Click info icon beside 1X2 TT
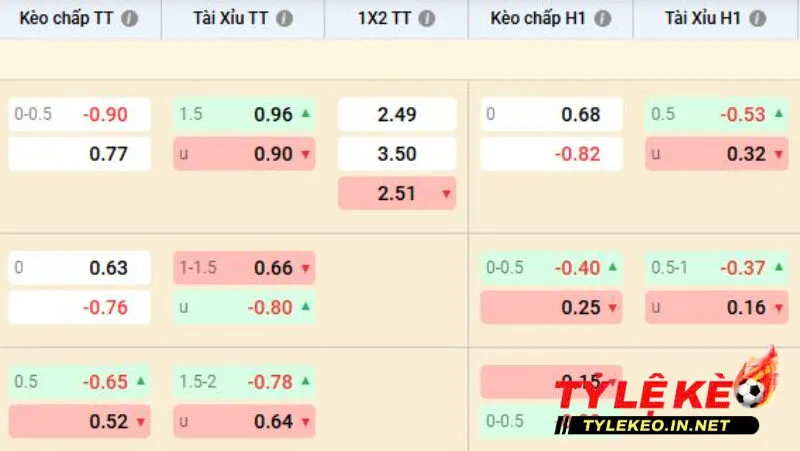This screenshot has width=800, height=451. [x=427, y=19]
